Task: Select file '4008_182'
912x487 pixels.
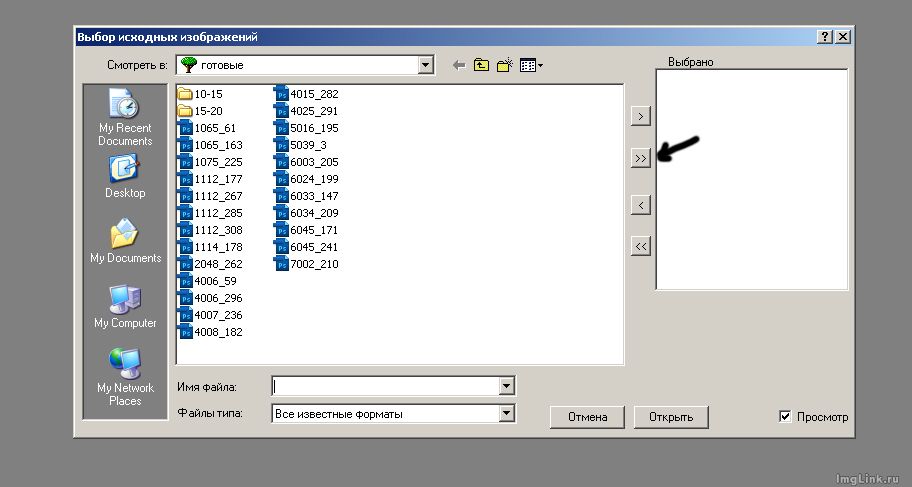Action: point(211,332)
